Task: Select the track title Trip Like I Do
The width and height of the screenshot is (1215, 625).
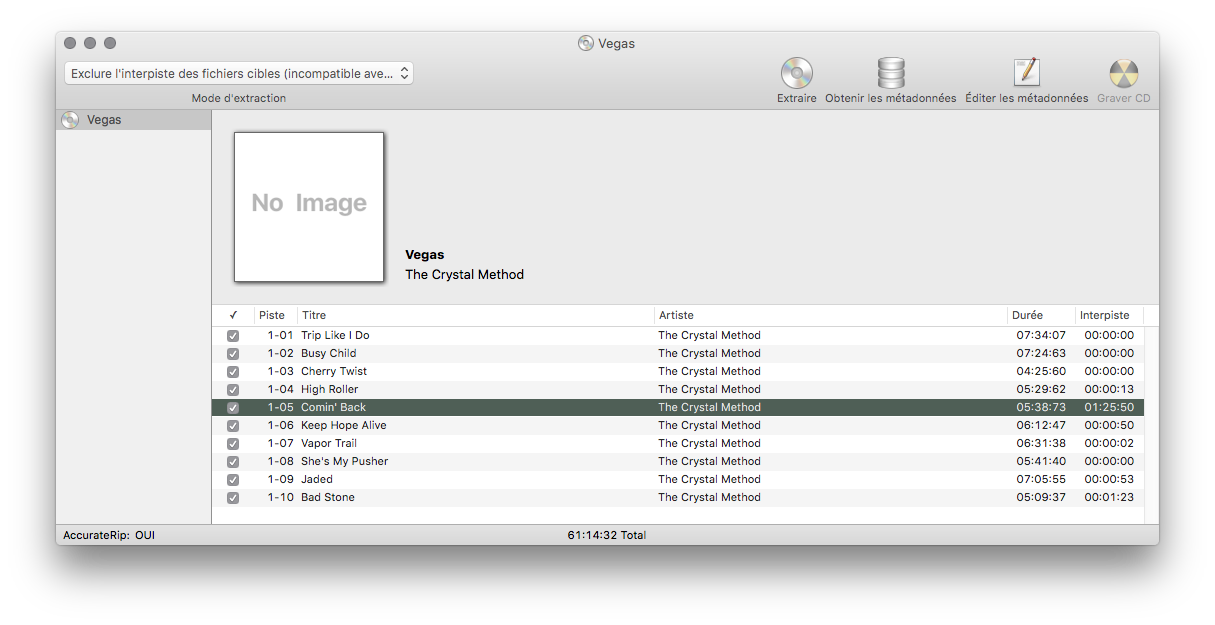Action: coord(335,336)
